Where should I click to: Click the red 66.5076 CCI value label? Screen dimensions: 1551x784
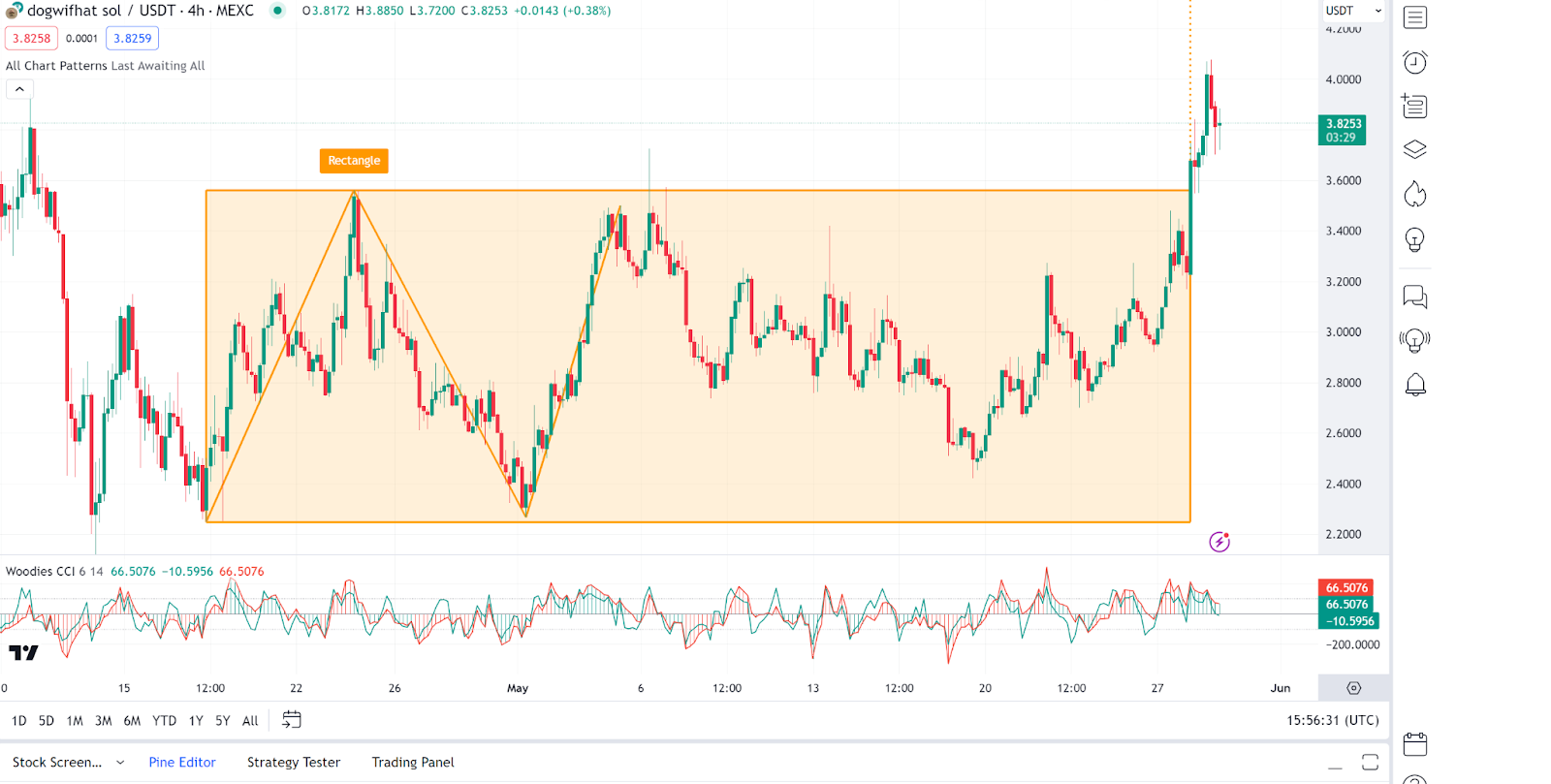tap(1346, 587)
